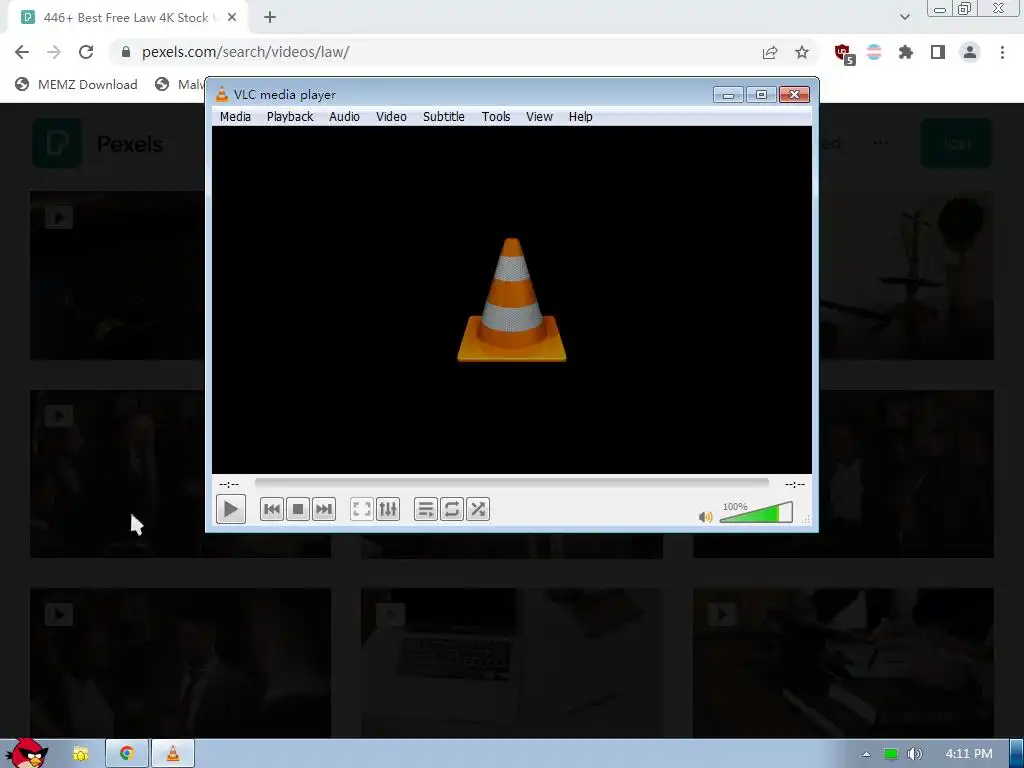Bookmark this page with star icon
The image size is (1024, 768).
pos(802,52)
